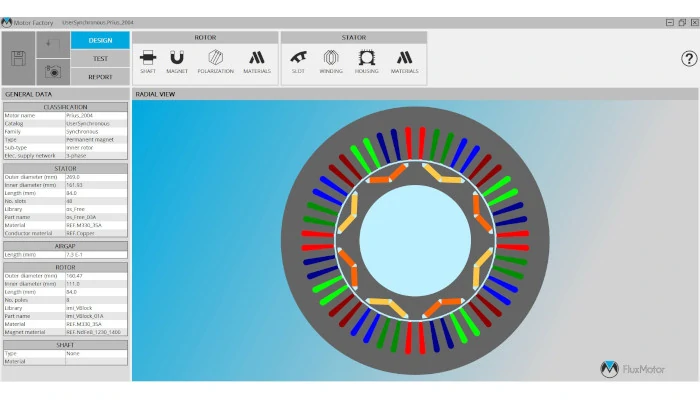The width and height of the screenshot is (700, 400).
Task: Click the save floppy disk icon
Action: (x=18, y=58)
